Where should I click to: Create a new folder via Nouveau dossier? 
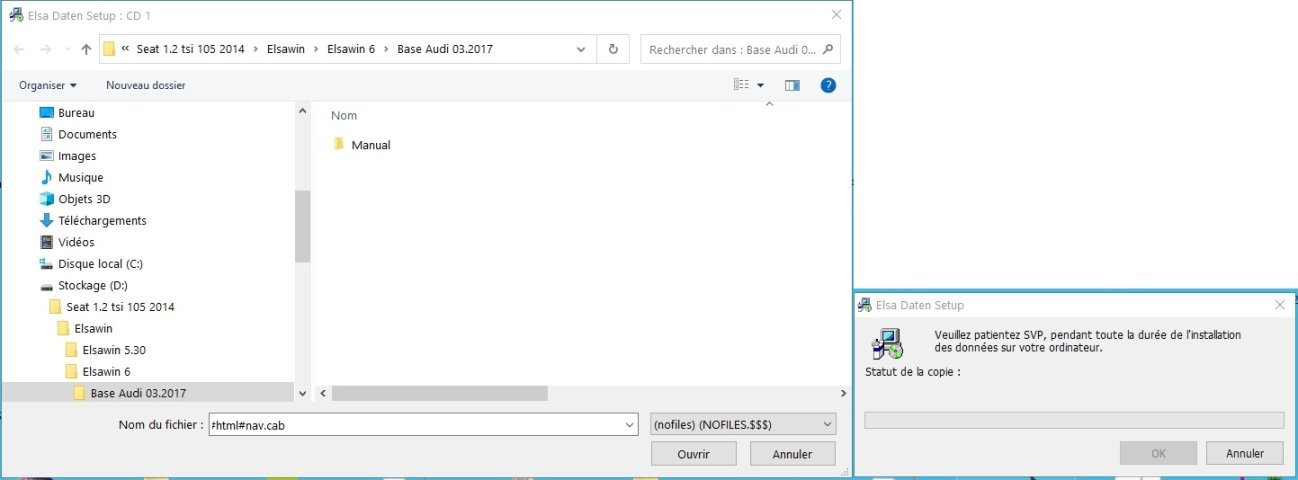coord(146,85)
